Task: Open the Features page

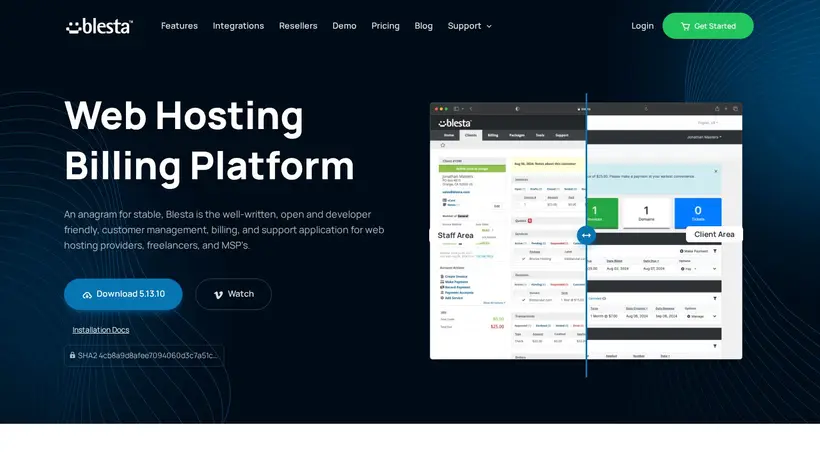Action: coord(179,26)
